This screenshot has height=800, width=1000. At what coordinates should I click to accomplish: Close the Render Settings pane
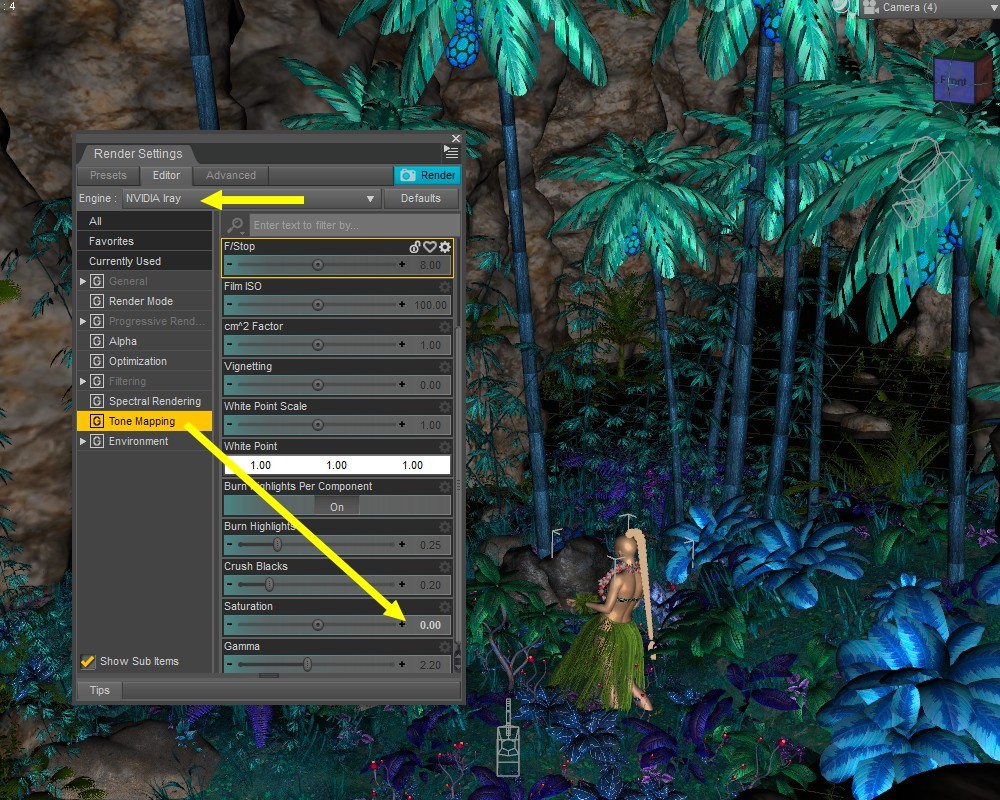[456, 138]
